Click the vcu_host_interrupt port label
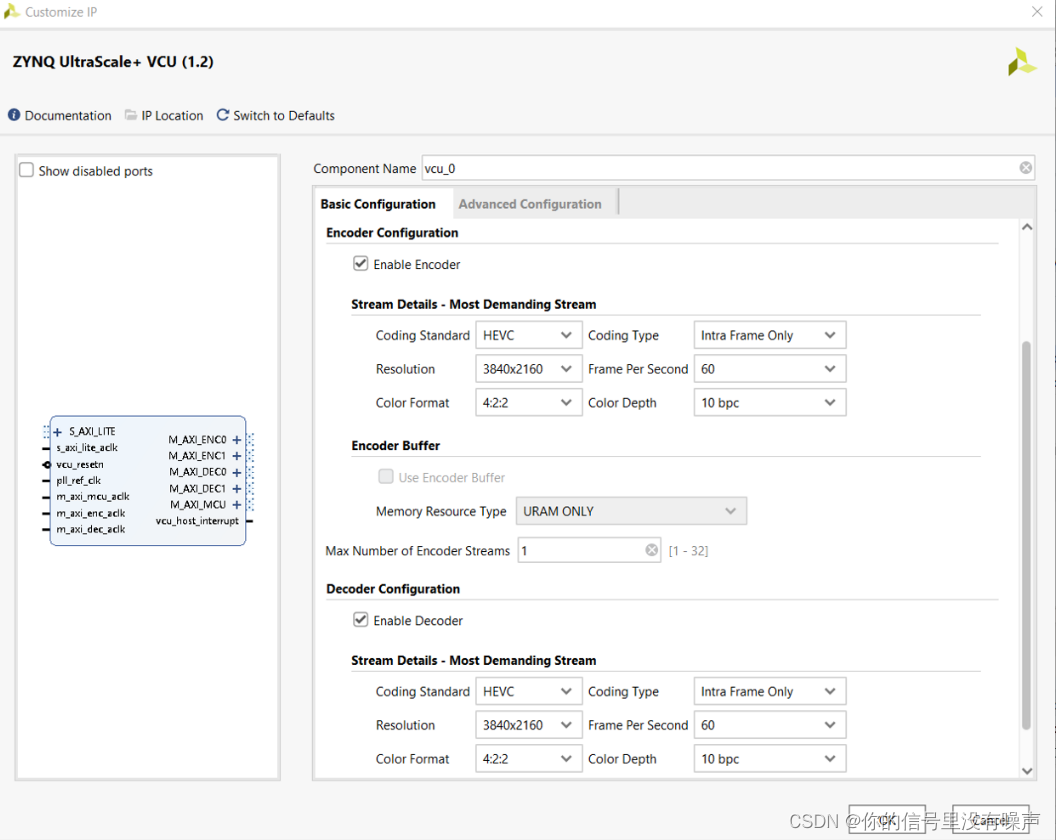 [197, 521]
